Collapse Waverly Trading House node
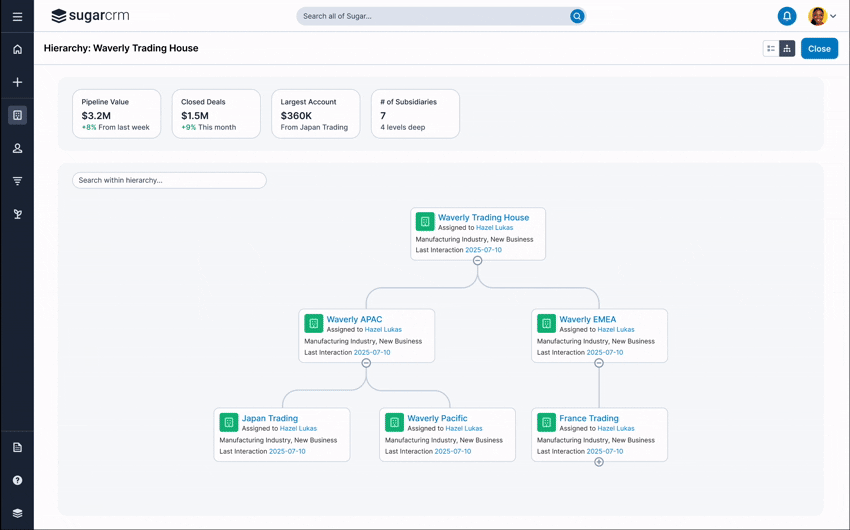This screenshot has width=850, height=530. (x=477, y=261)
